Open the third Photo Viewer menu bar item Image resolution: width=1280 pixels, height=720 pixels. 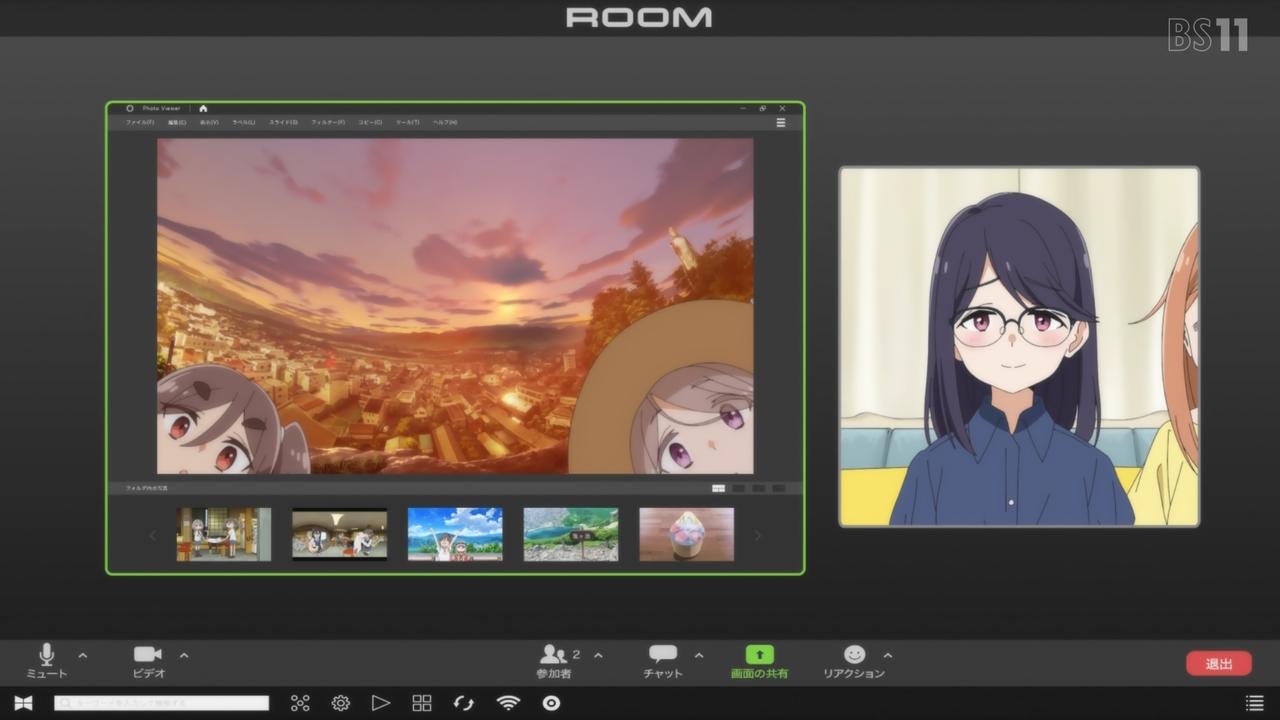[x=209, y=122]
